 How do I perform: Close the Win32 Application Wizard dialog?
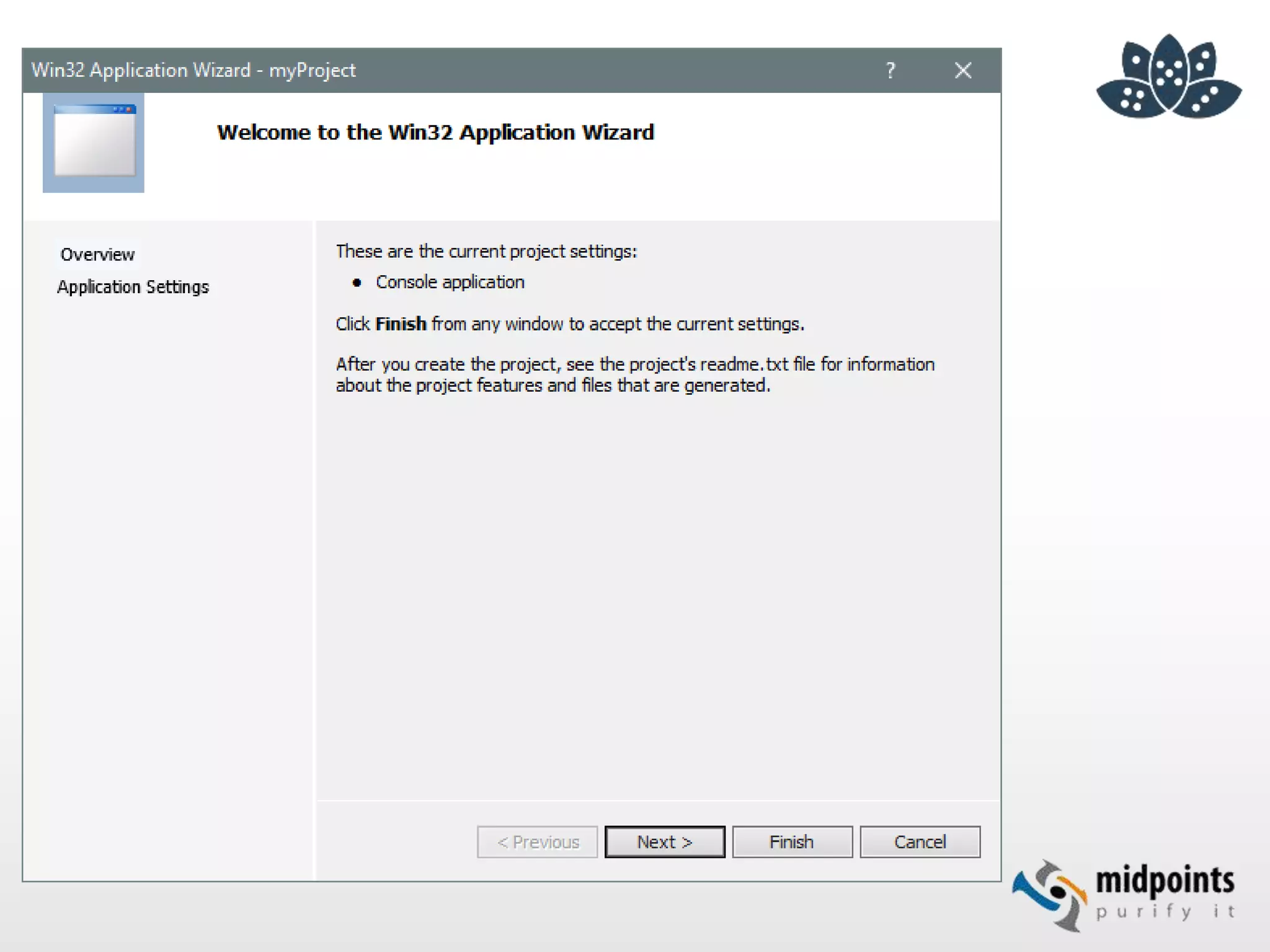tap(962, 70)
